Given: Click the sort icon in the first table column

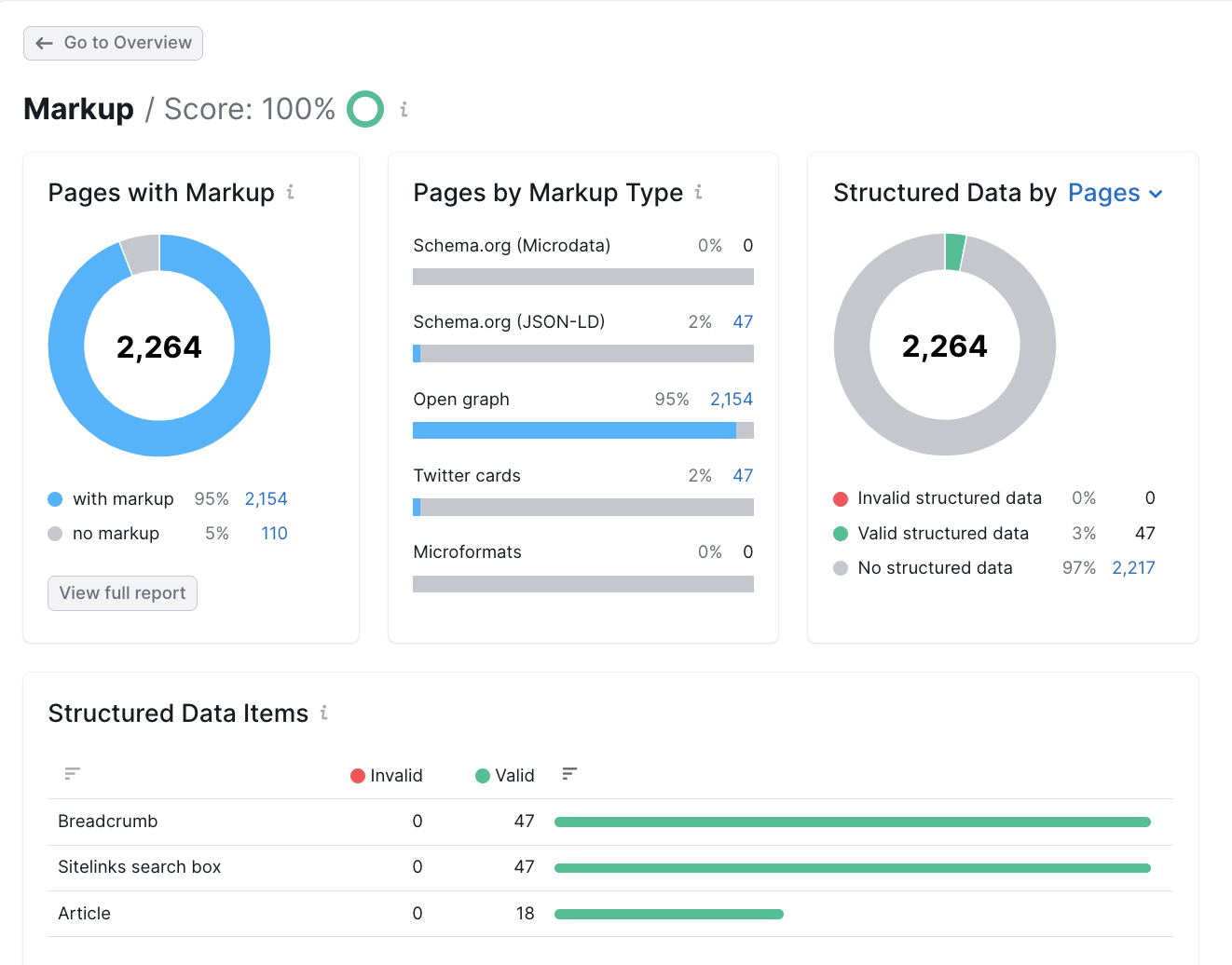Looking at the screenshot, I should tap(72, 774).
